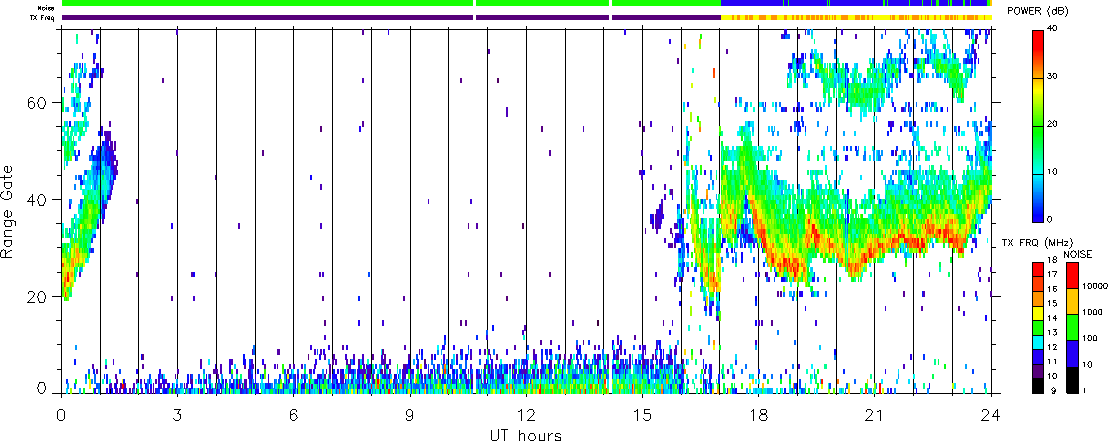
Task: Click the "Noise" label above the plot
Action: point(44,7)
